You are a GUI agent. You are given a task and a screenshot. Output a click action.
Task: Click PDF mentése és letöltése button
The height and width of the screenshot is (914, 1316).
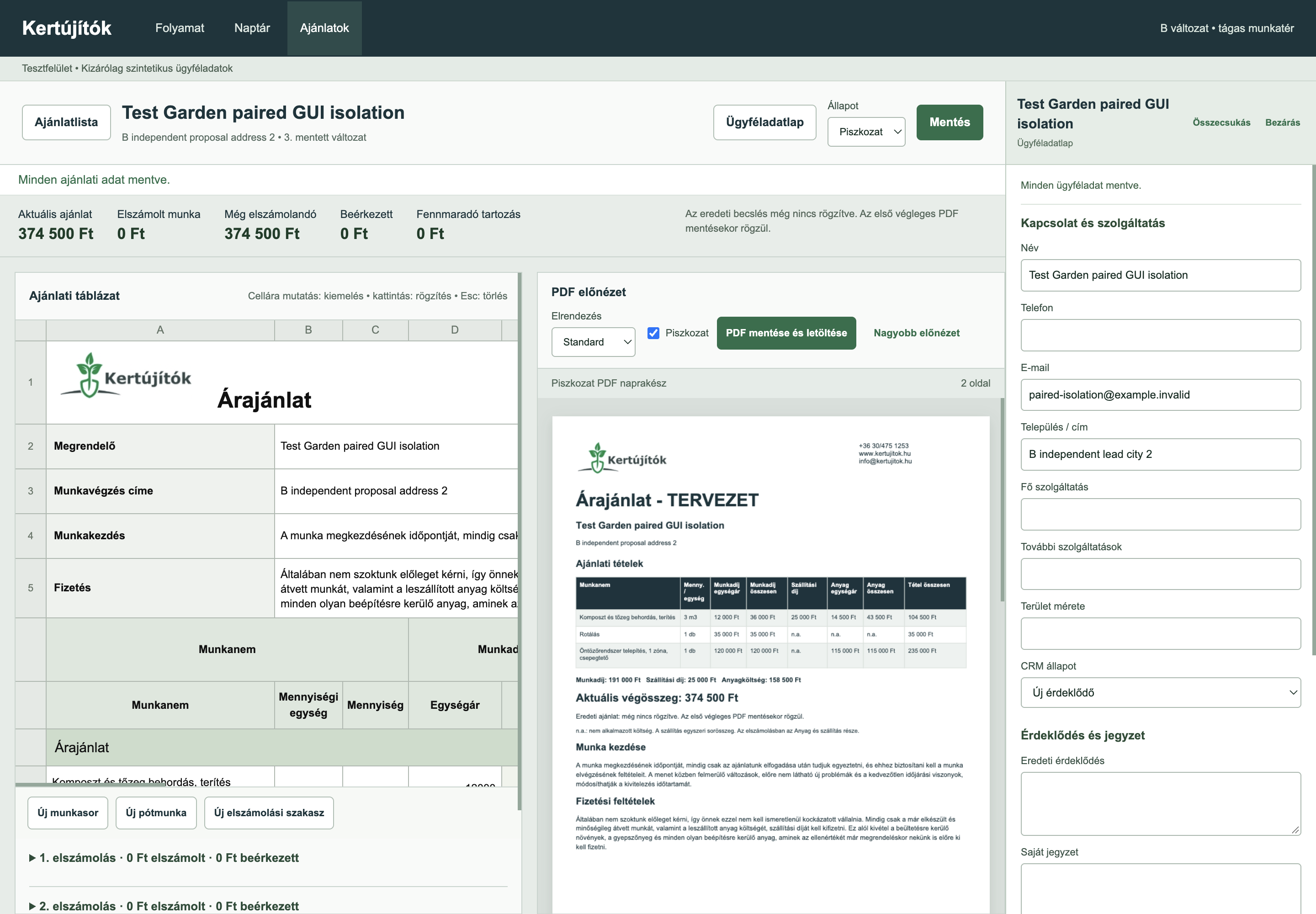coord(785,333)
